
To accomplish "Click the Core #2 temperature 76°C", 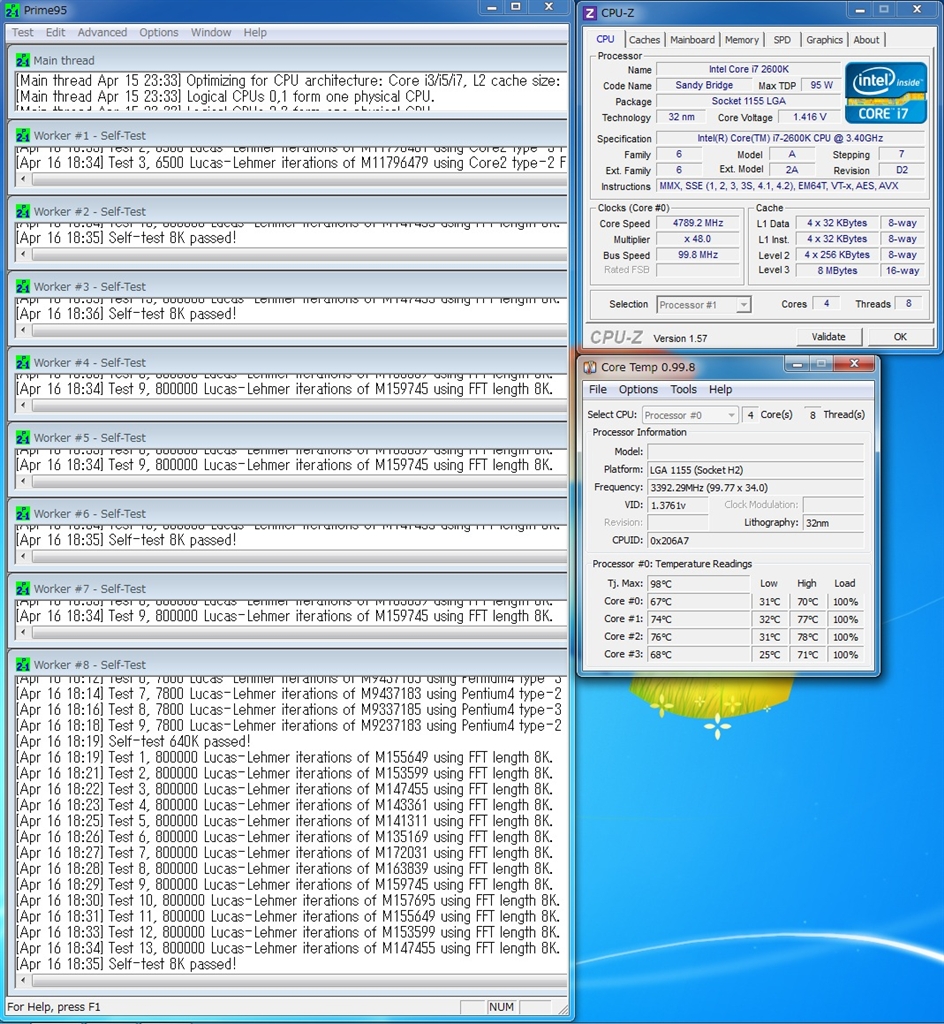I will 699,637.
